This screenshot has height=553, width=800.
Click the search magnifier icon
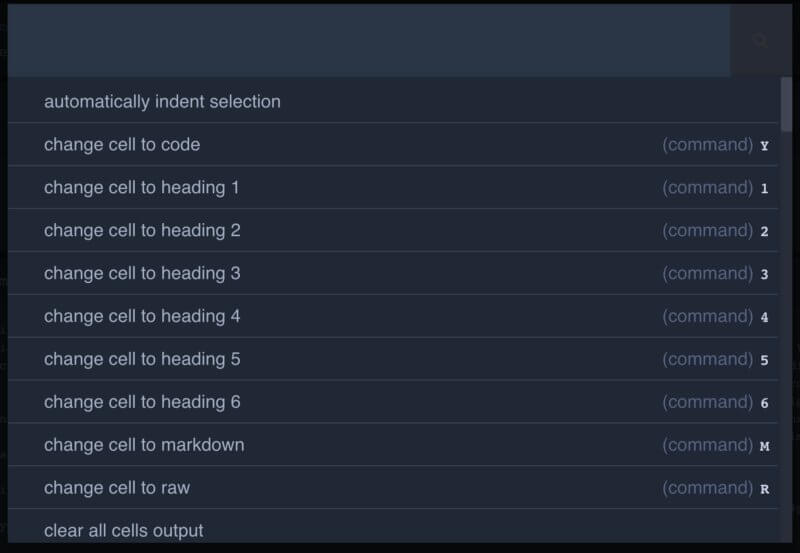(761, 41)
